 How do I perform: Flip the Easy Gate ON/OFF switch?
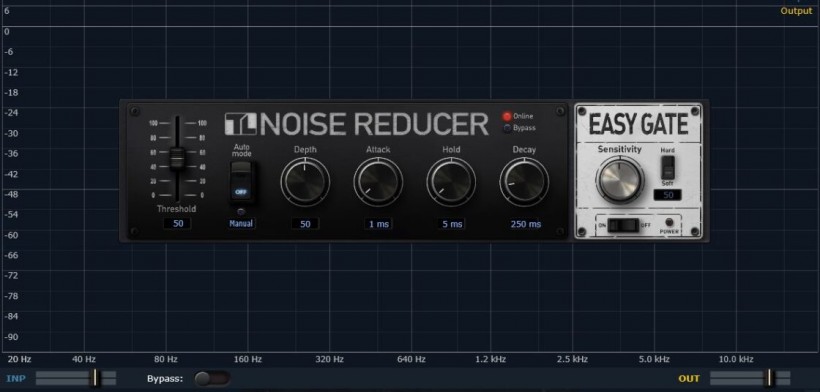click(x=623, y=225)
